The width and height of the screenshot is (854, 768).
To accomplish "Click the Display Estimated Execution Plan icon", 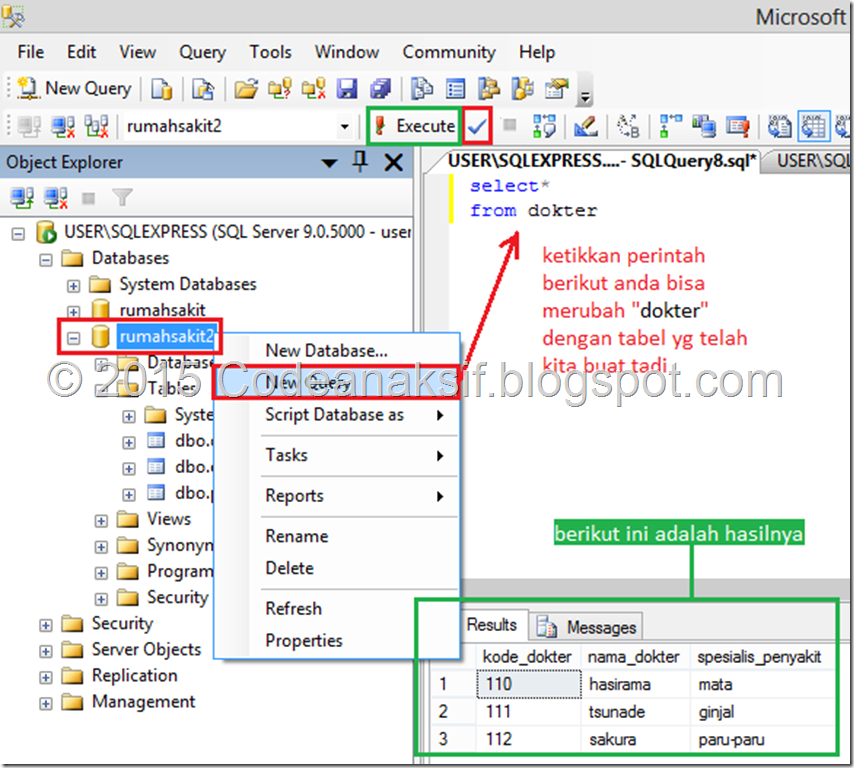I will tap(544, 126).
